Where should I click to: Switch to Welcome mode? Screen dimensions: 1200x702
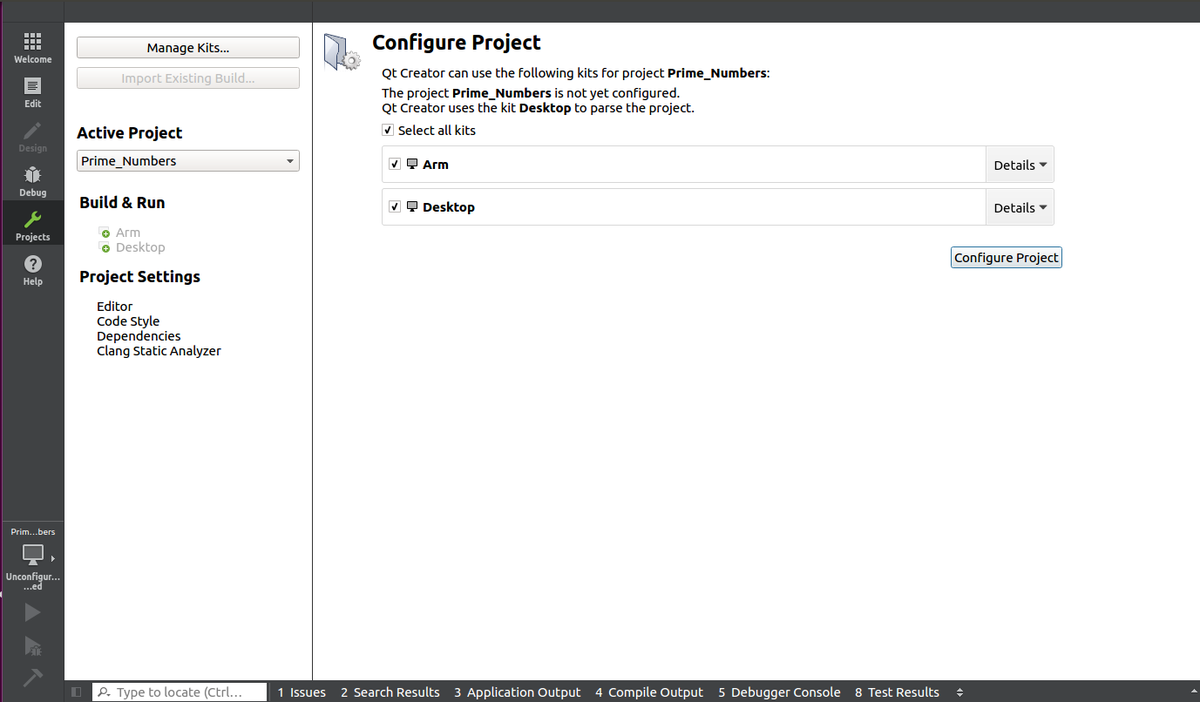32,47
